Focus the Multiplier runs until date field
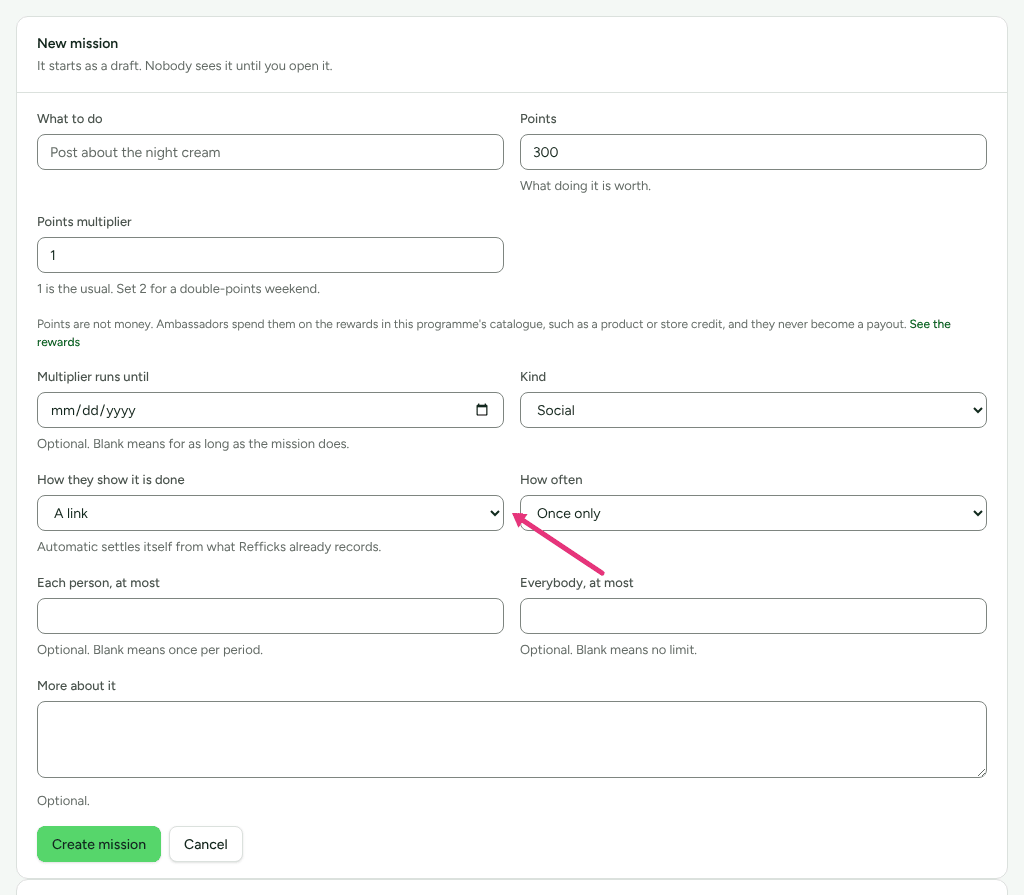 pos(270,410)
